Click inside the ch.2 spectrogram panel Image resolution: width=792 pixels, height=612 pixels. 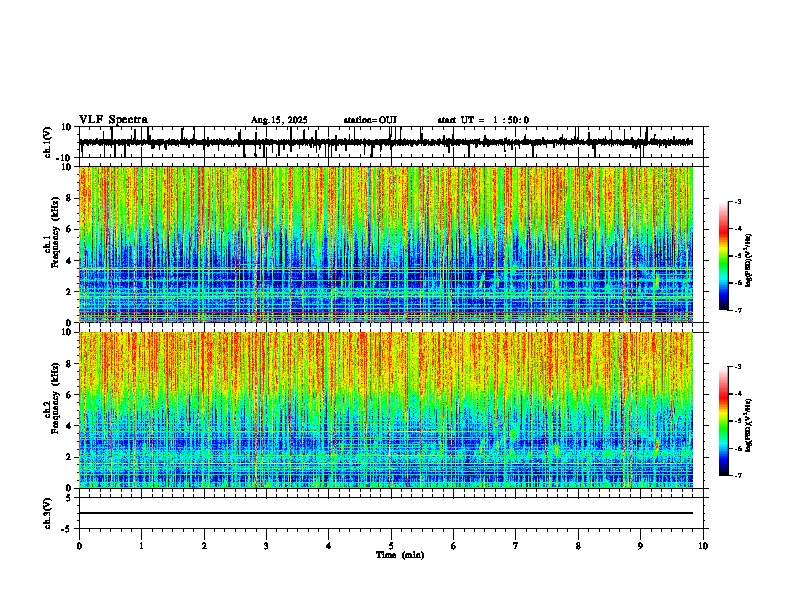(386, 410)
